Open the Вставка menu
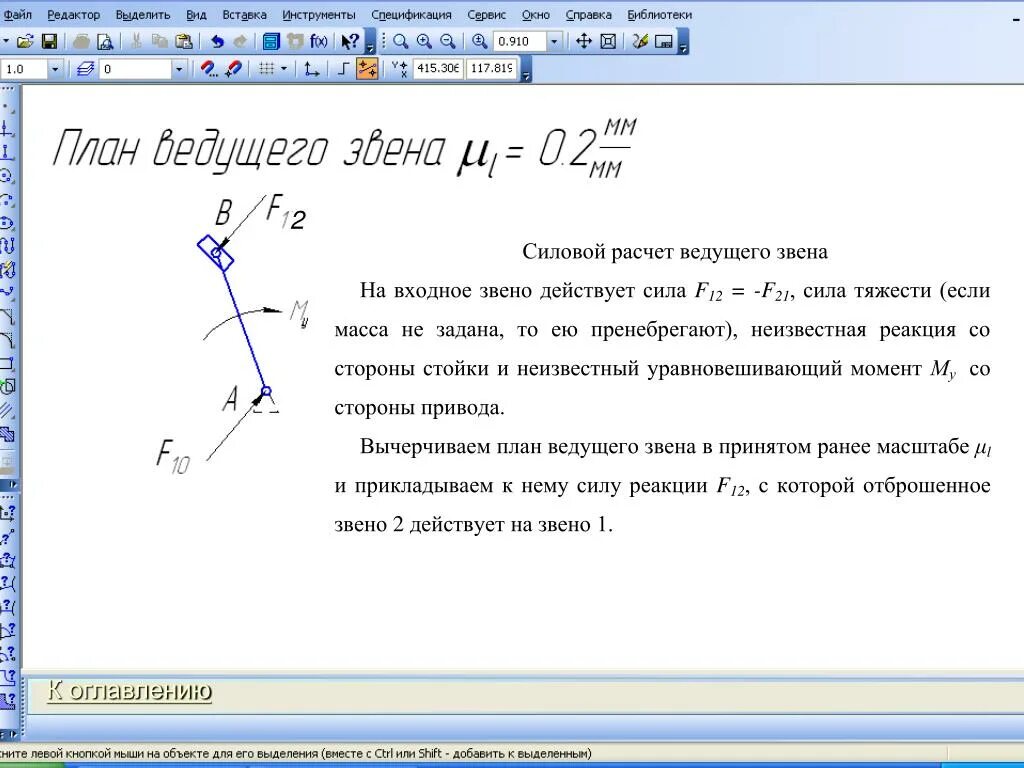The height and width of the screenshot is (768, 1024). coord(244,14)
